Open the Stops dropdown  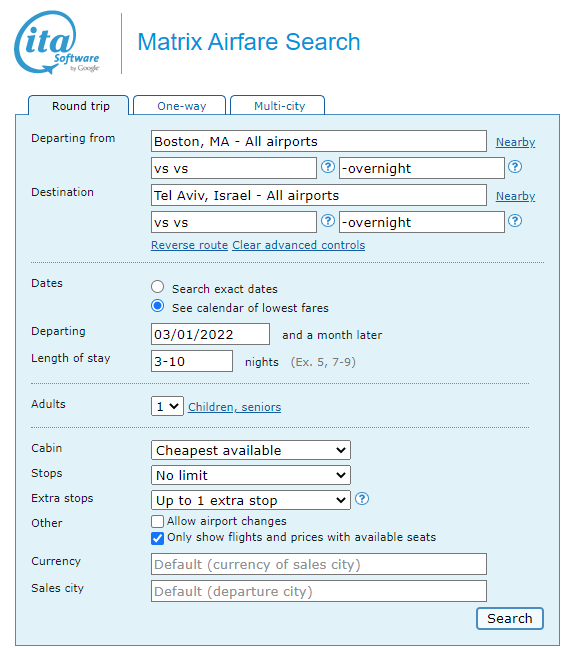click(x=250, y=475)
